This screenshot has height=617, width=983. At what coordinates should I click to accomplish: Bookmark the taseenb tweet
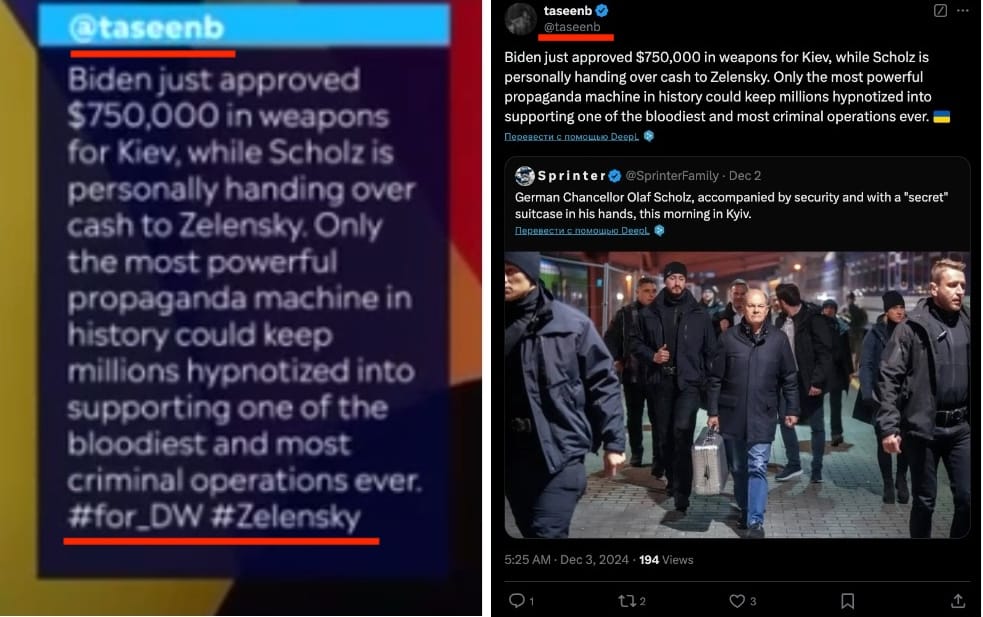[848, 601]
